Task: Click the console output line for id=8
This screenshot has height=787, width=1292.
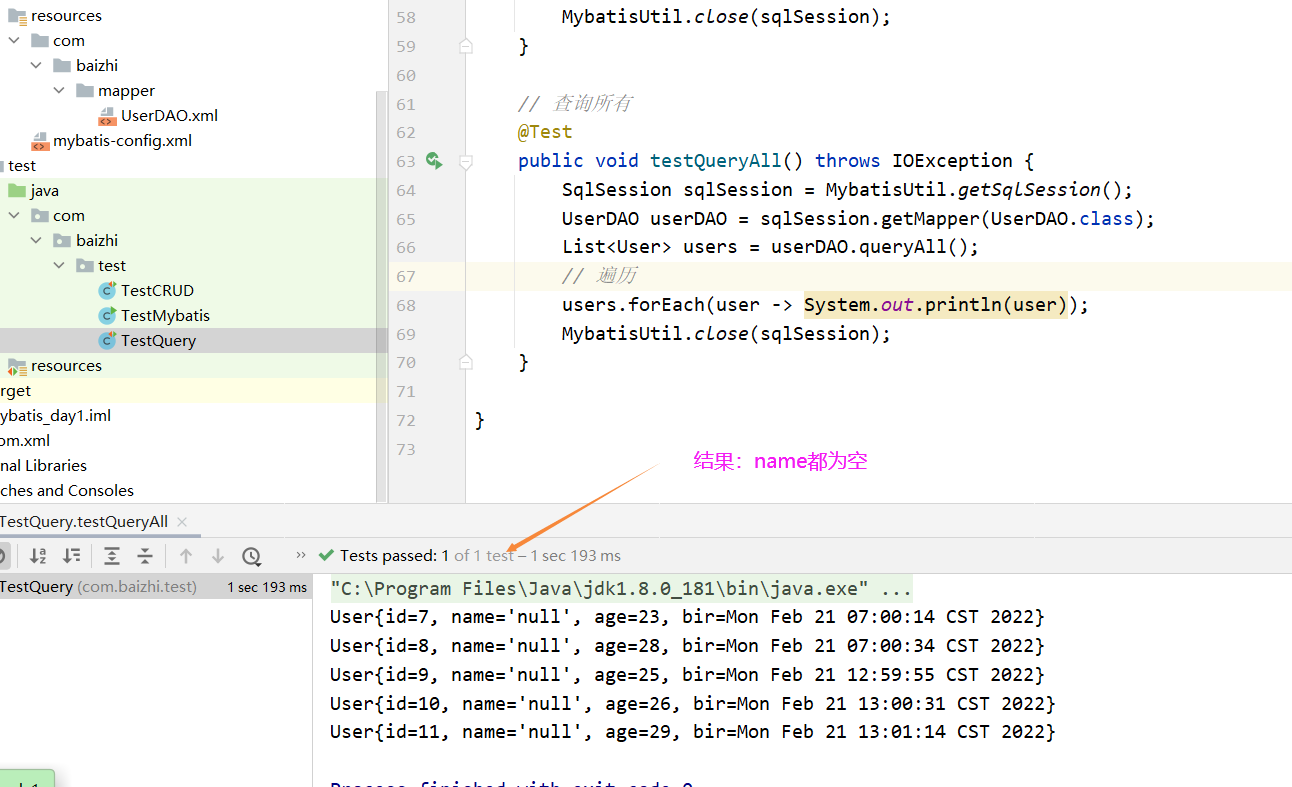Action: click(687, 645)
